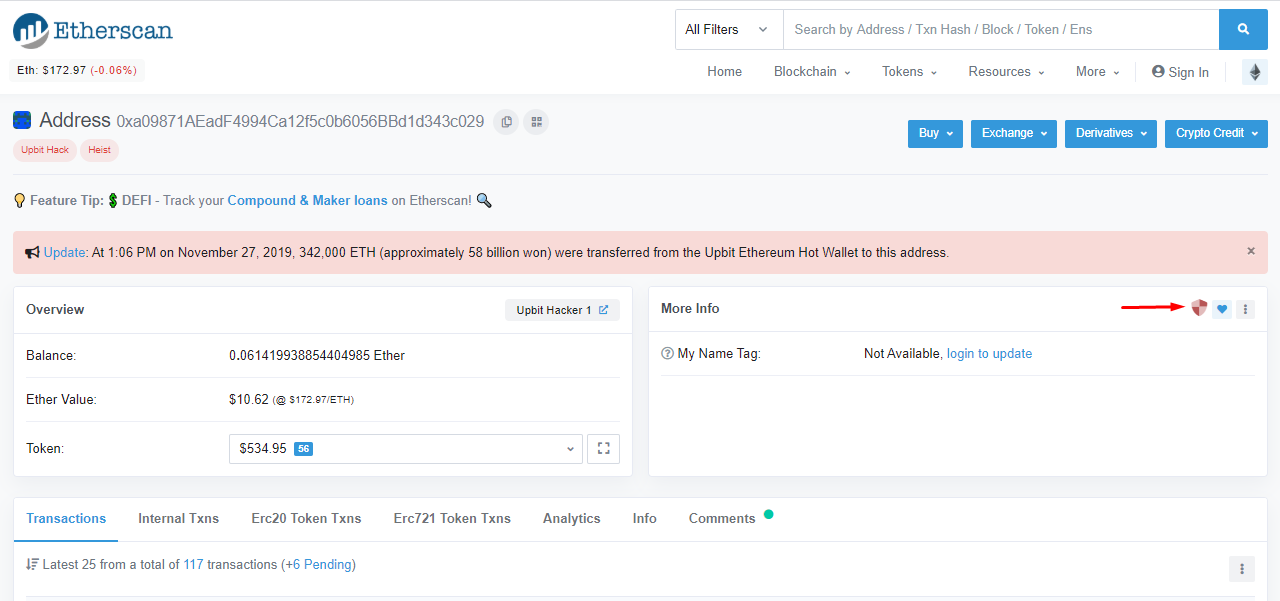1280x601 pixels.
Task: Click the lightbulb Feature Tip icon
Action: click(19, 200)
